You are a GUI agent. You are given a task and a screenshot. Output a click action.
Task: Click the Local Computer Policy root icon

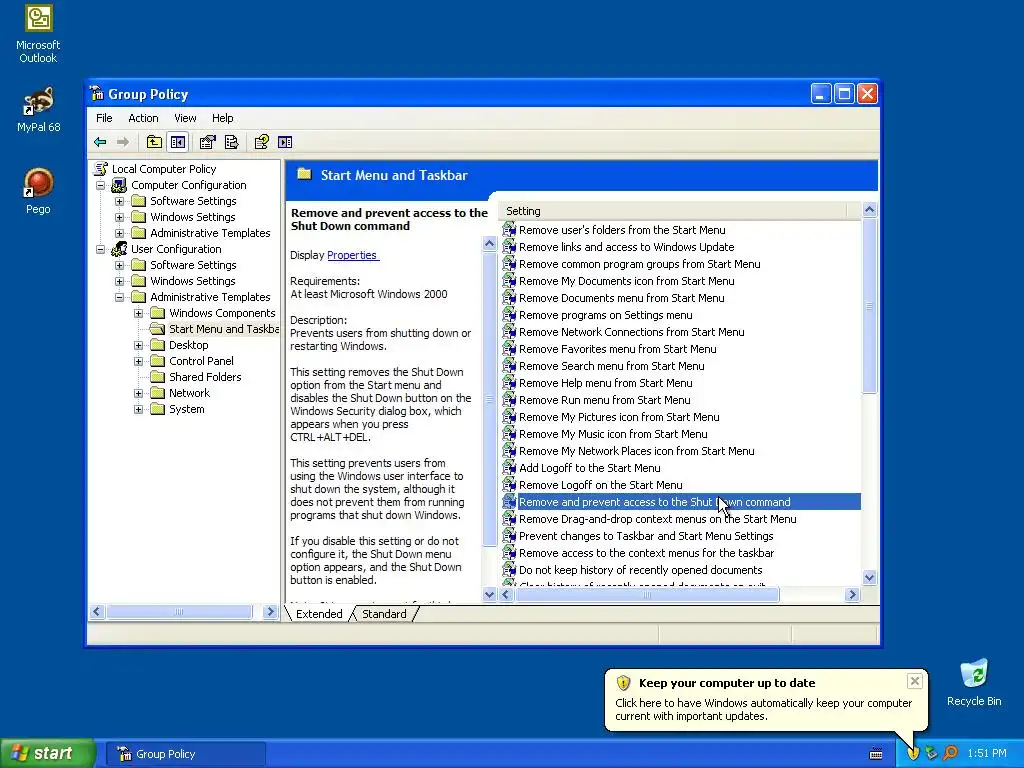click(101, 168)
